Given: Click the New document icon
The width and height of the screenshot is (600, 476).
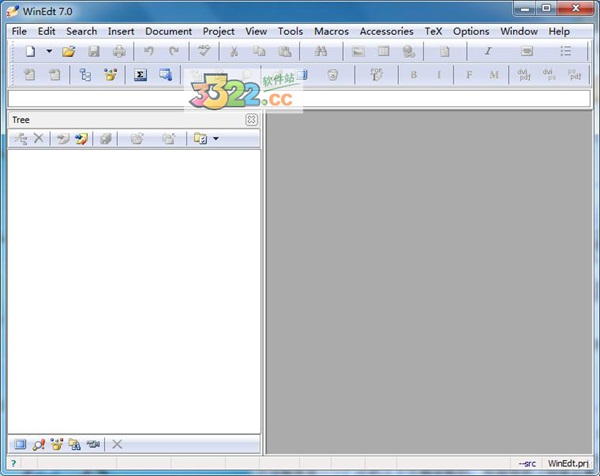Looking at the screenshot, I should coord(30,51).
